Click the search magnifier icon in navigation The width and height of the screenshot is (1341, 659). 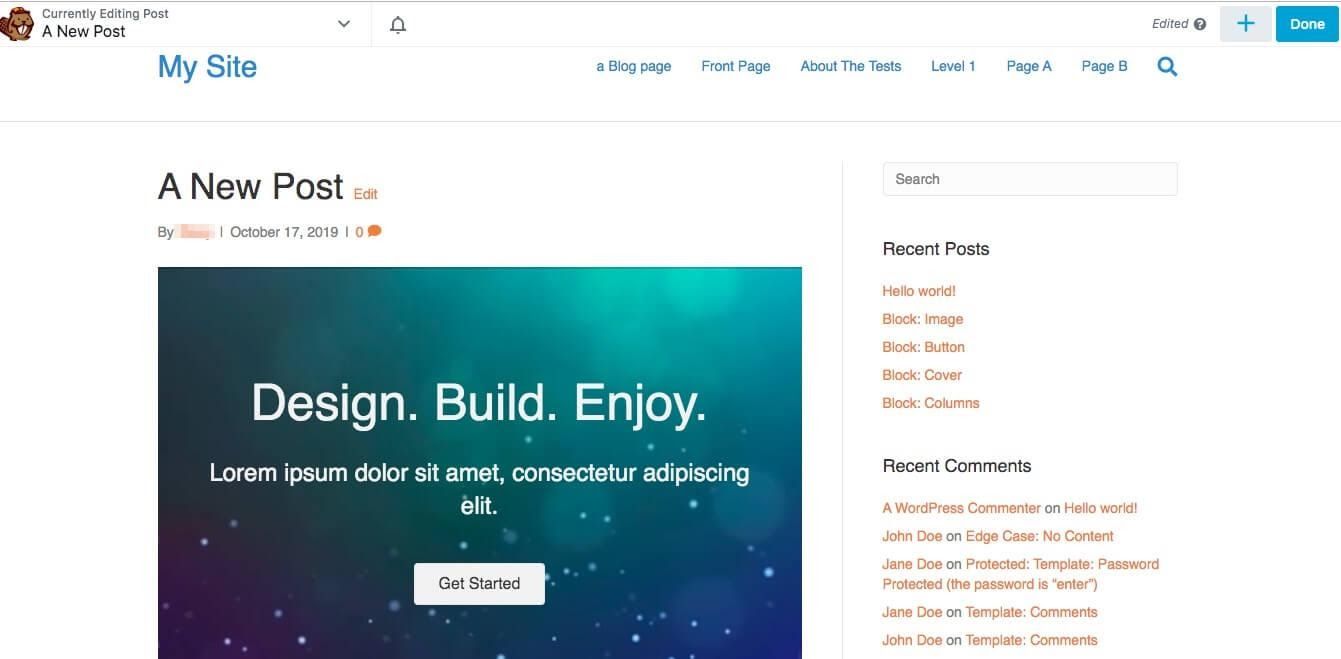pos(1167,67)
